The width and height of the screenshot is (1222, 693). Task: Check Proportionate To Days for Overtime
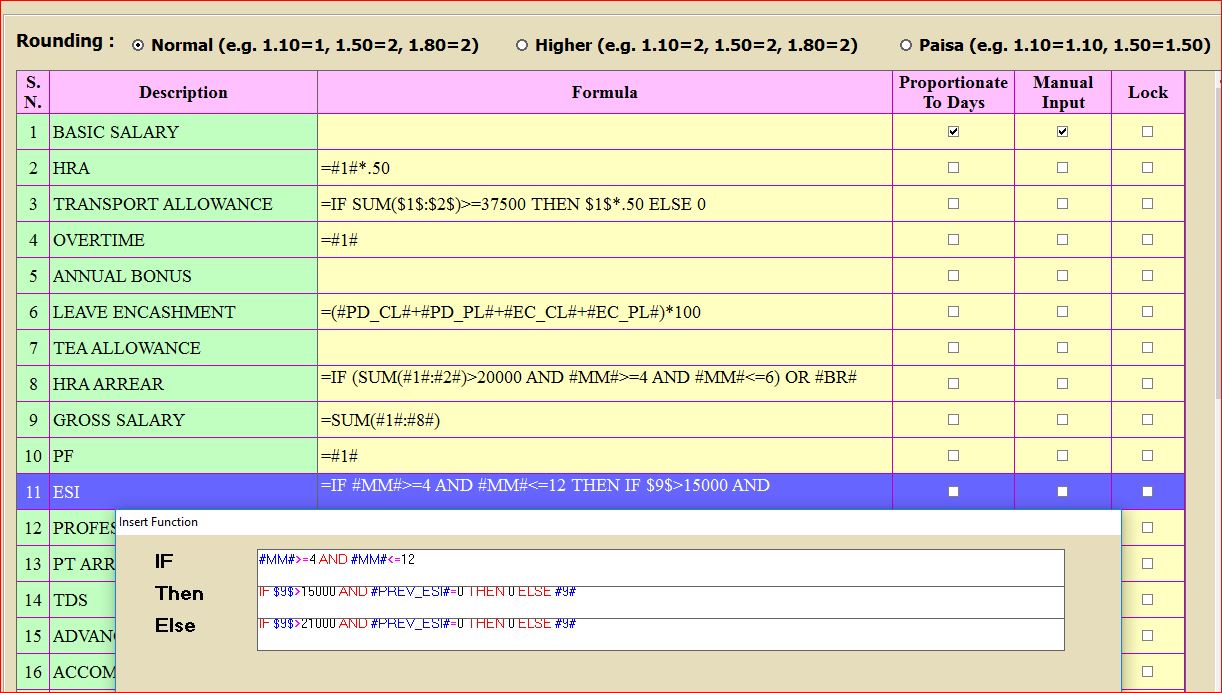(953, 240)
